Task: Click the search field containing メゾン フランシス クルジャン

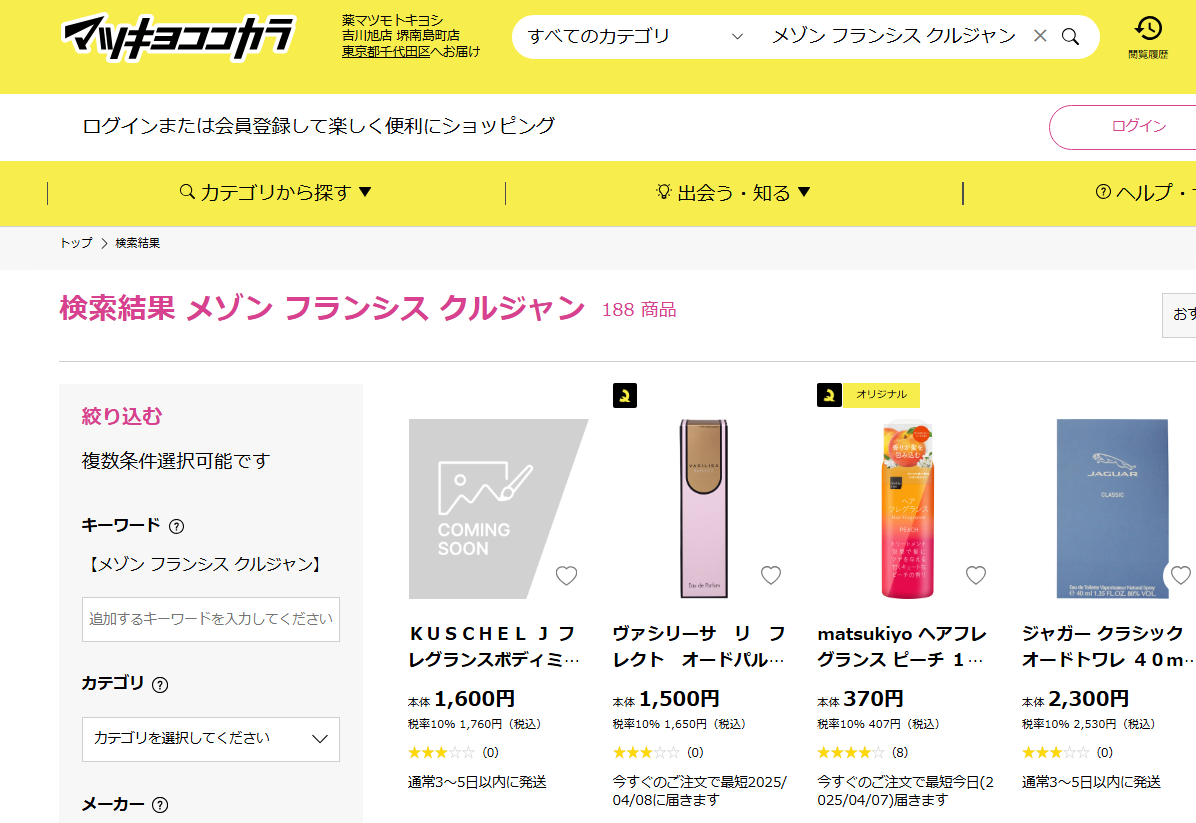Action: coord(893,36)
